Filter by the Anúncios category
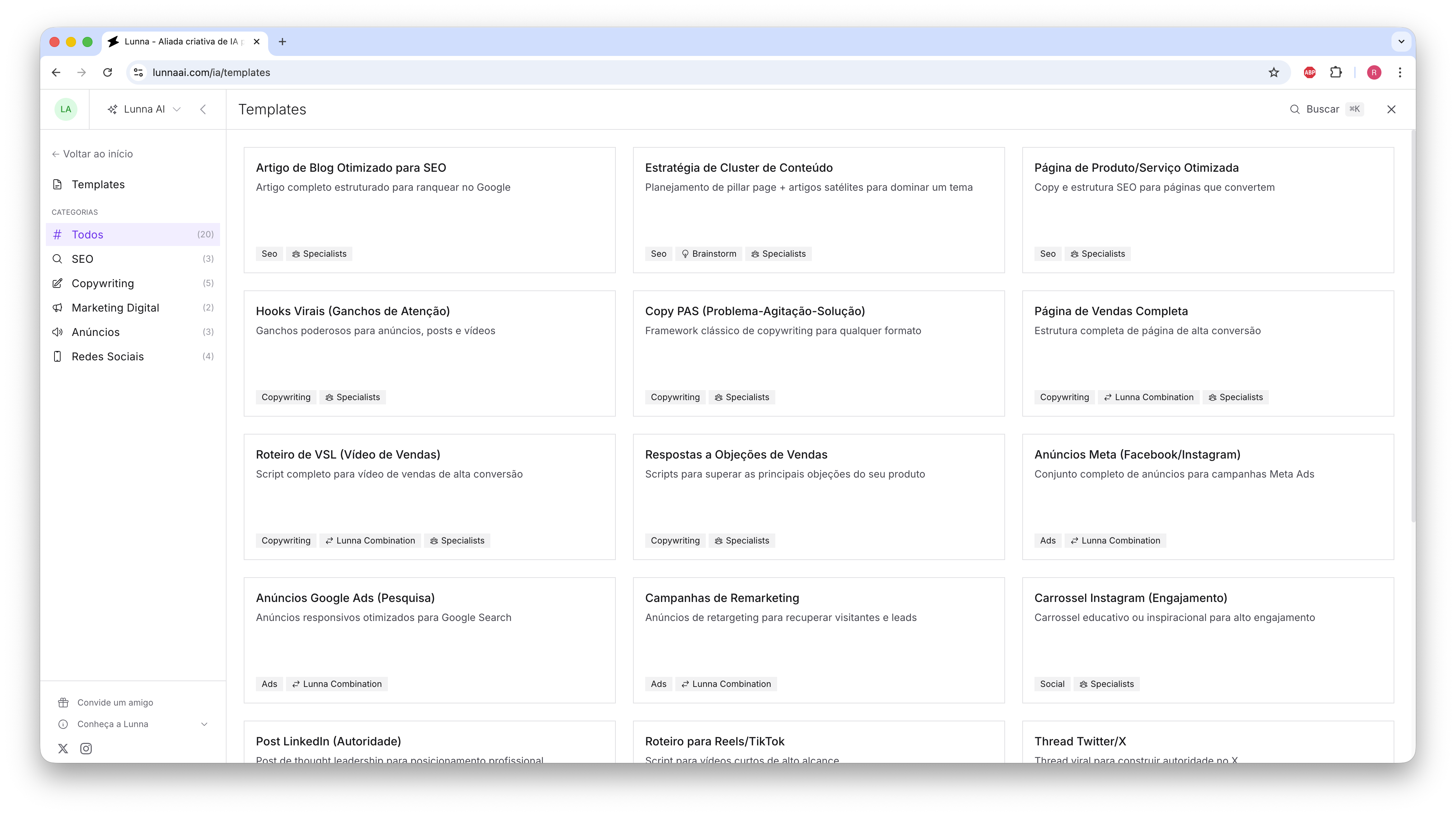Viewport: 1456px width, 816px height. [x=95, y=332]
